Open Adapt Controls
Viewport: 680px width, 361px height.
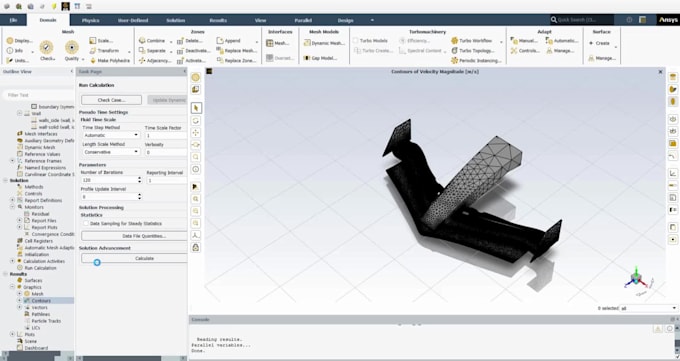pyautogui.click(x=525, y=51)
